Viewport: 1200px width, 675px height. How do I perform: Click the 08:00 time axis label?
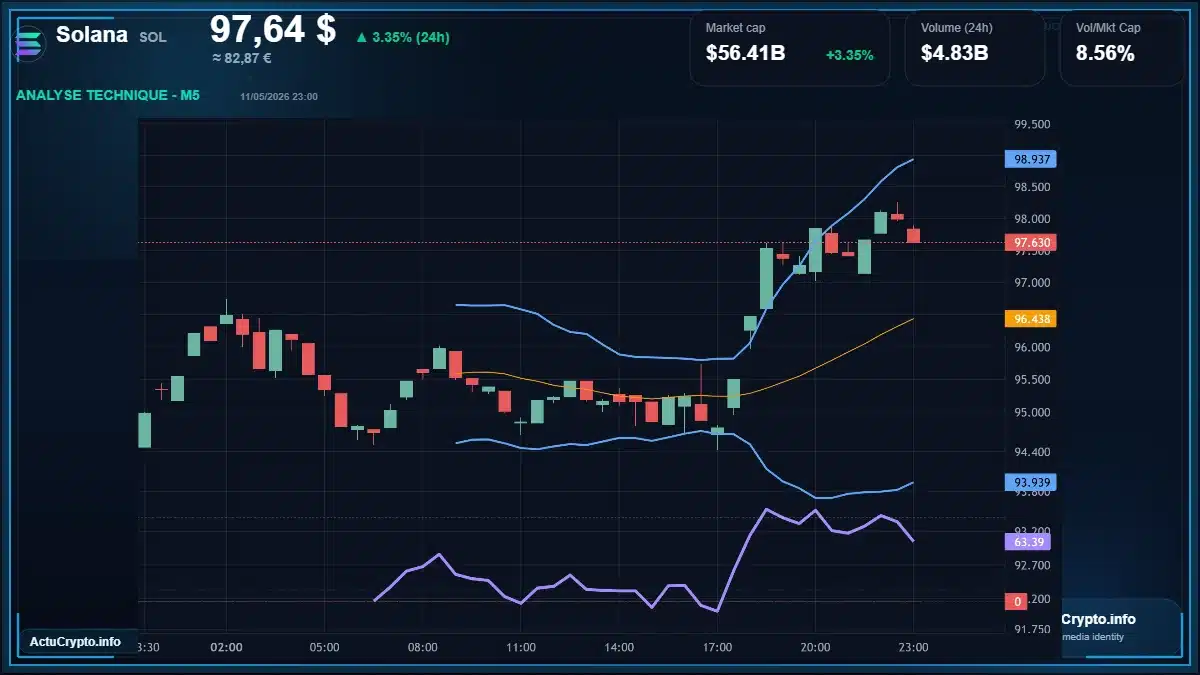pos(422,647)
